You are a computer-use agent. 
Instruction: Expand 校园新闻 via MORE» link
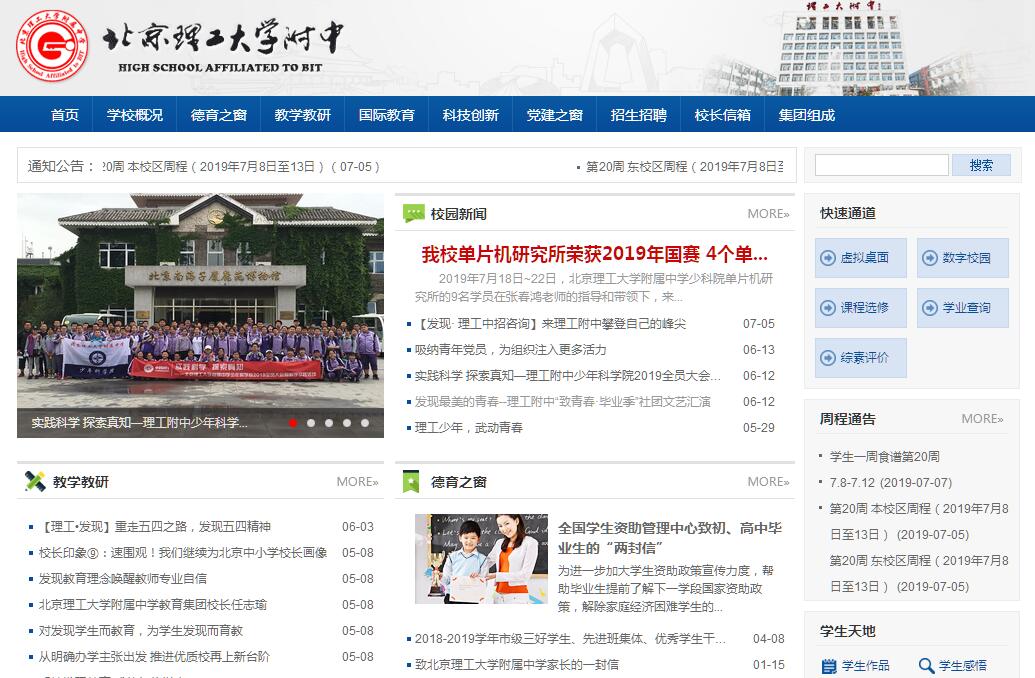click(x=768, y=214)
